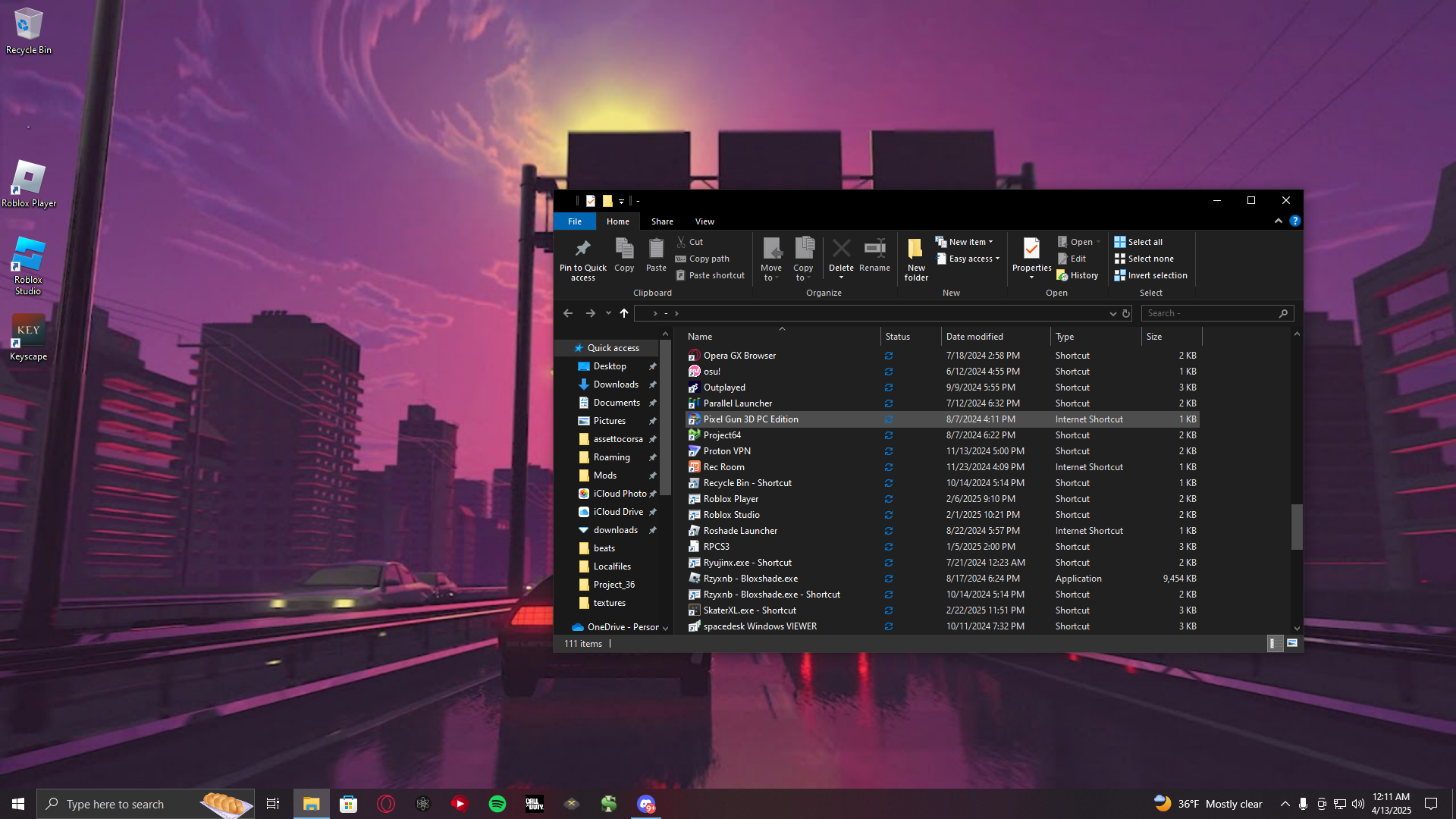Open Spotify from the taskbar

(497, 804)
